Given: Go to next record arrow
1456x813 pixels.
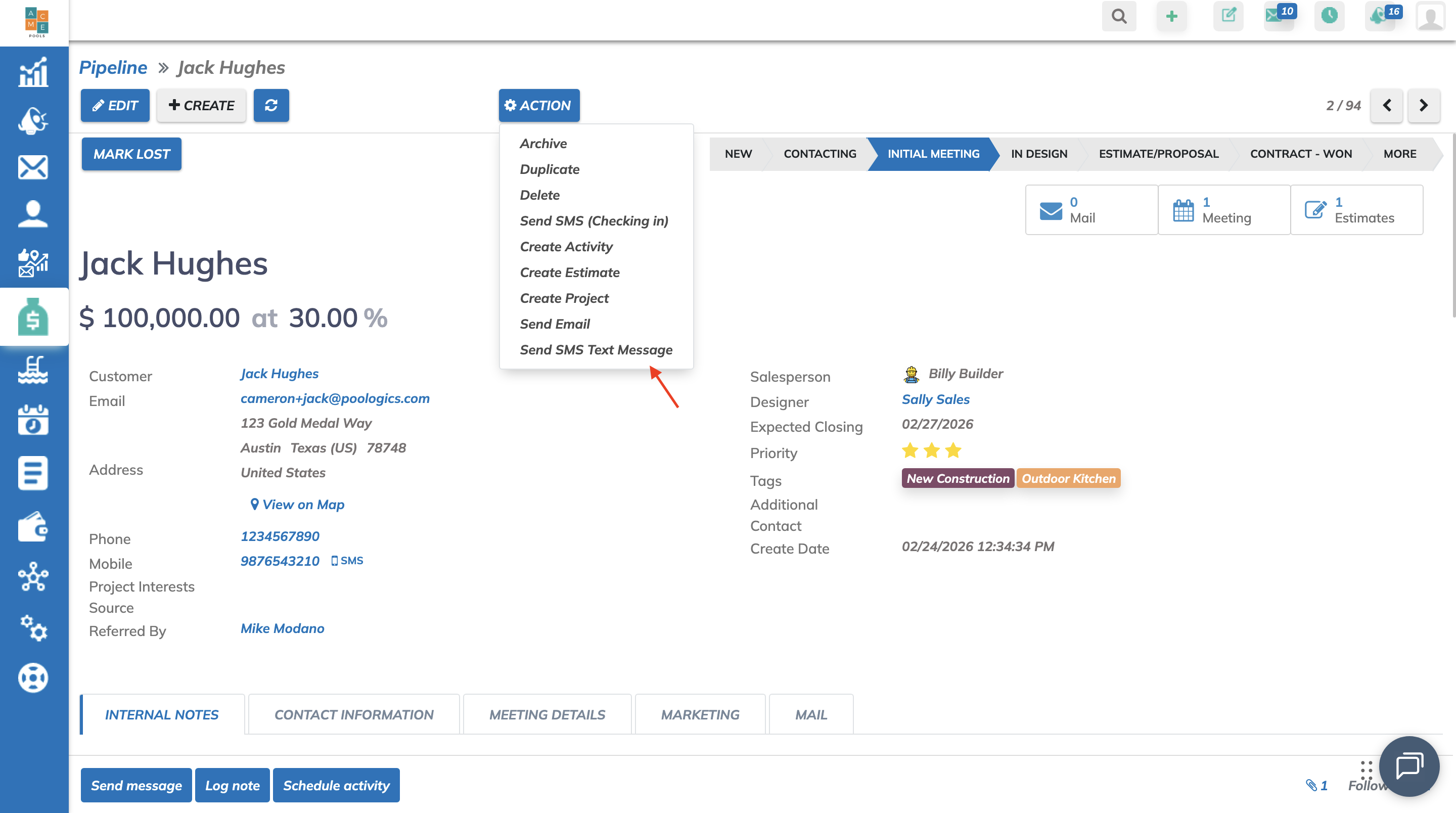Looking at the screenshot, I should [x=1423, y=105].
